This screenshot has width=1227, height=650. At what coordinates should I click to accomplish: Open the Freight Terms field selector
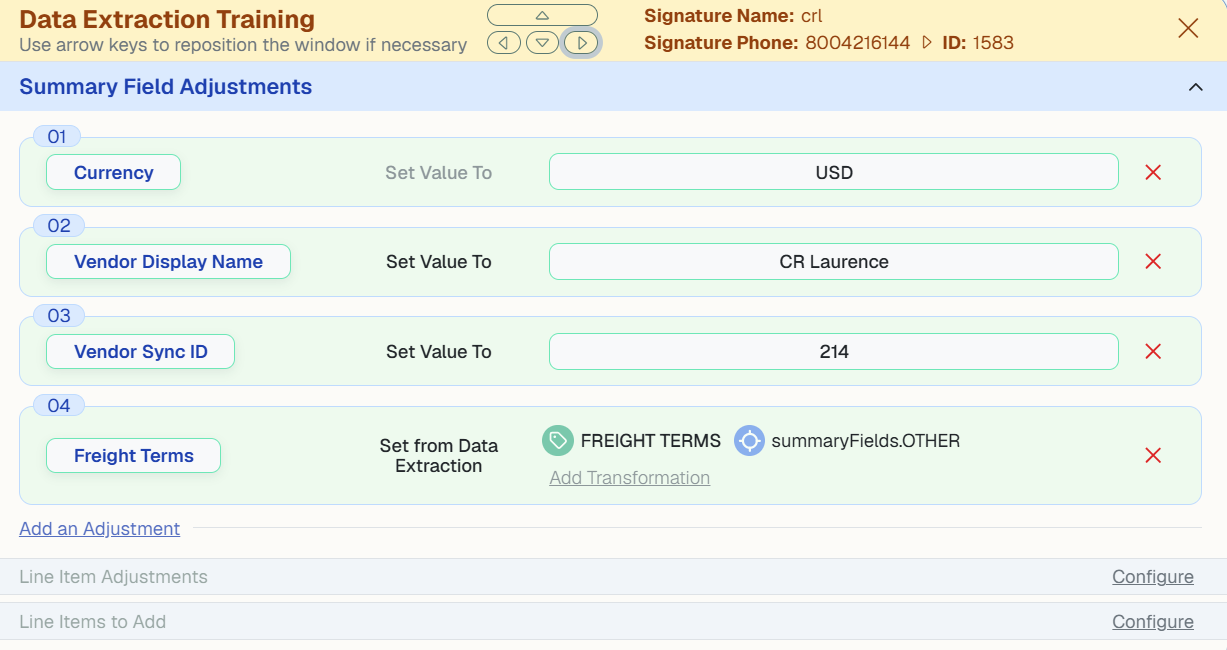(134, 456)
